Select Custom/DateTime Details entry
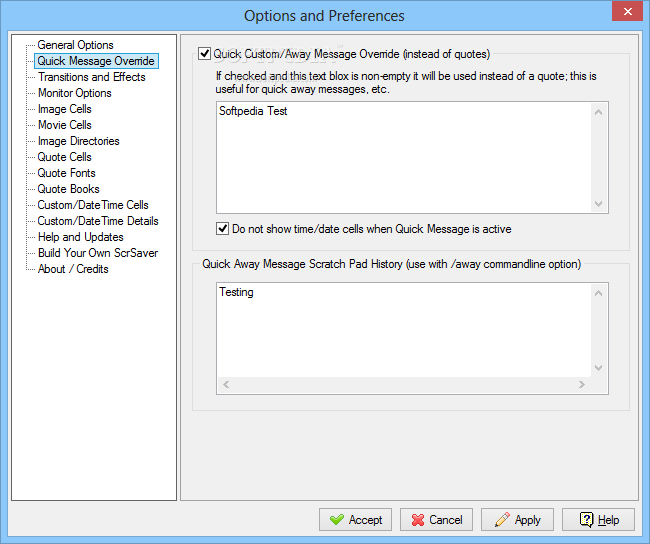Screen dimensions: 650x544 [98, 221]
